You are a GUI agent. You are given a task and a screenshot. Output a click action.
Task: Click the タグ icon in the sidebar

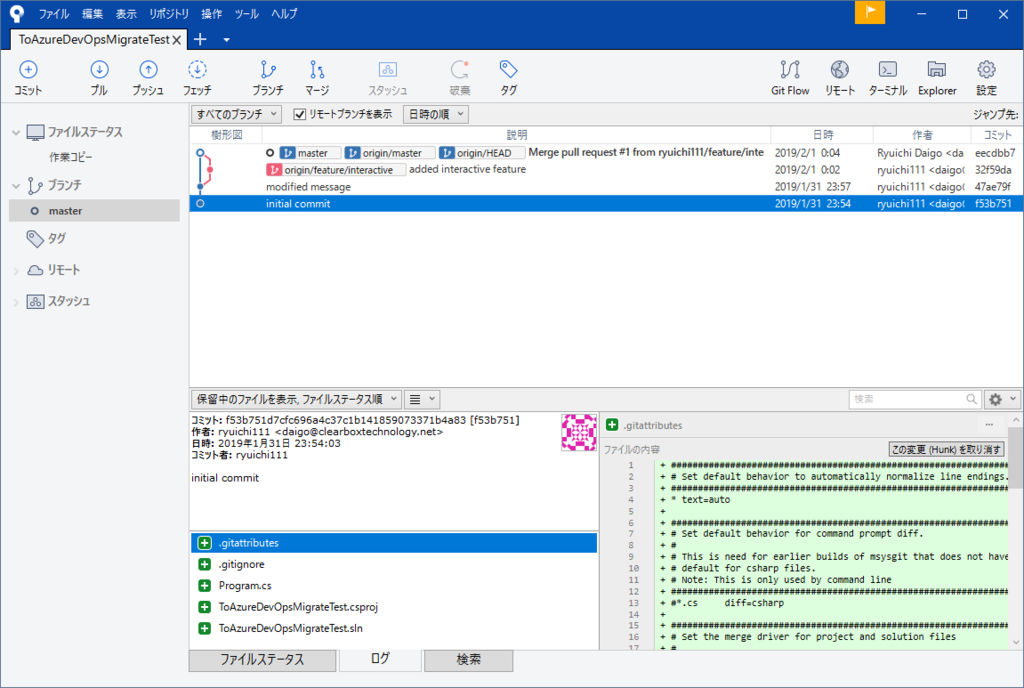tap(35, 238)
